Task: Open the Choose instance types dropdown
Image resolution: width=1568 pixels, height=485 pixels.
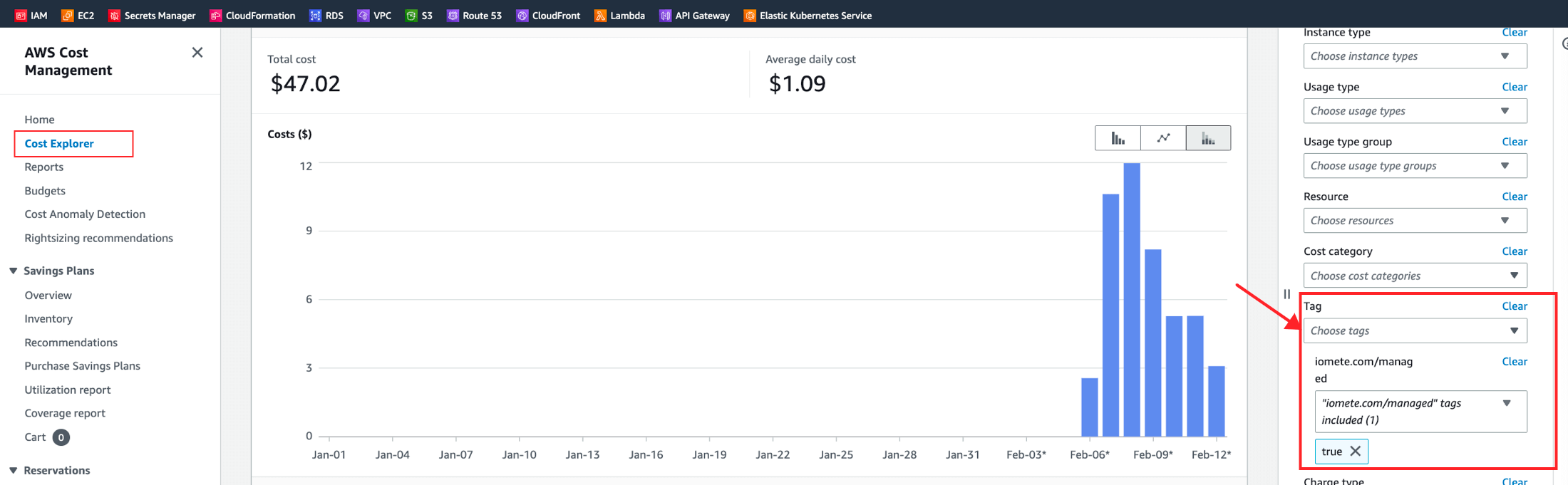Action: tap(1415, 56)
